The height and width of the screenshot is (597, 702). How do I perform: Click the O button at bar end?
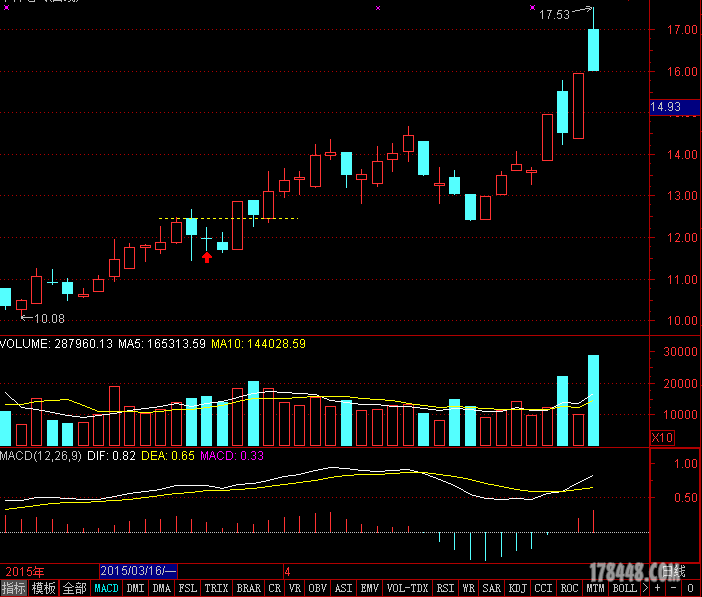[x=691, y=588]
